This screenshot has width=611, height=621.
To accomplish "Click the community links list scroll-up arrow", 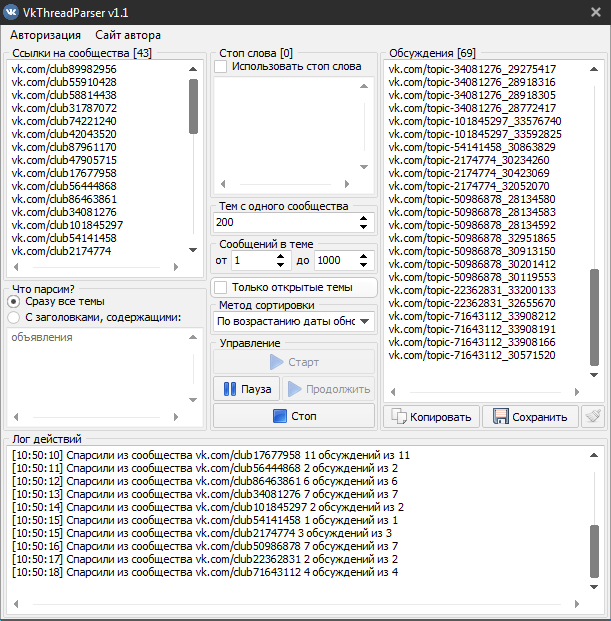I will tap(193, 69).
